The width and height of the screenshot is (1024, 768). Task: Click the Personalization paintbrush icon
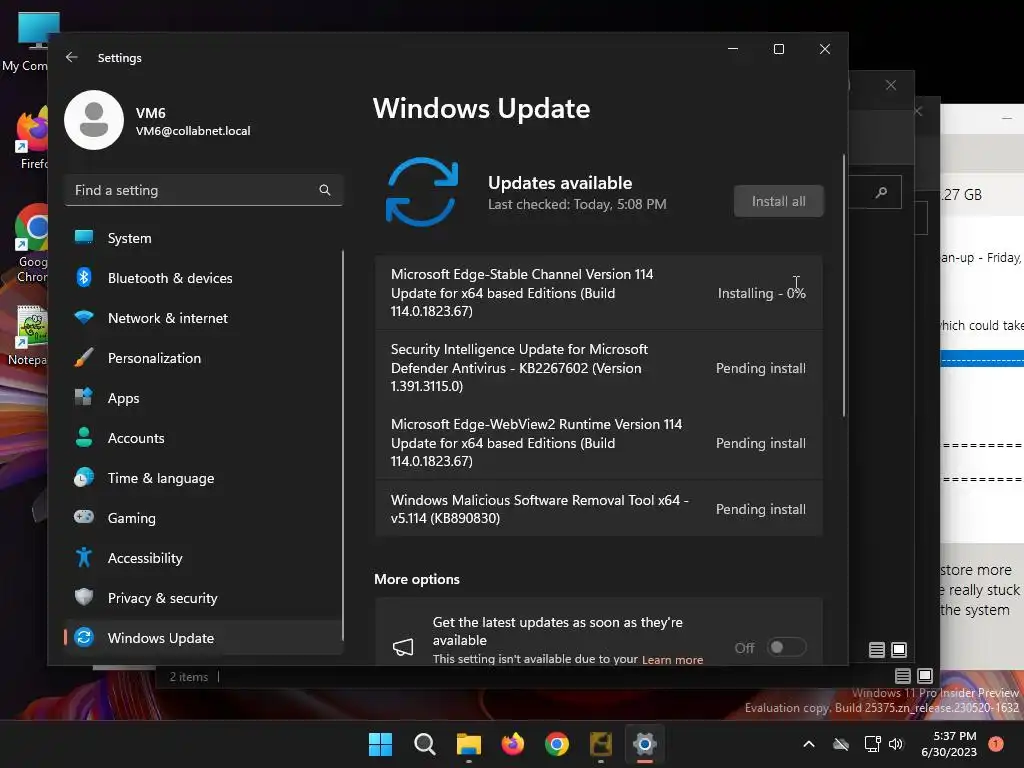point(84,357)
